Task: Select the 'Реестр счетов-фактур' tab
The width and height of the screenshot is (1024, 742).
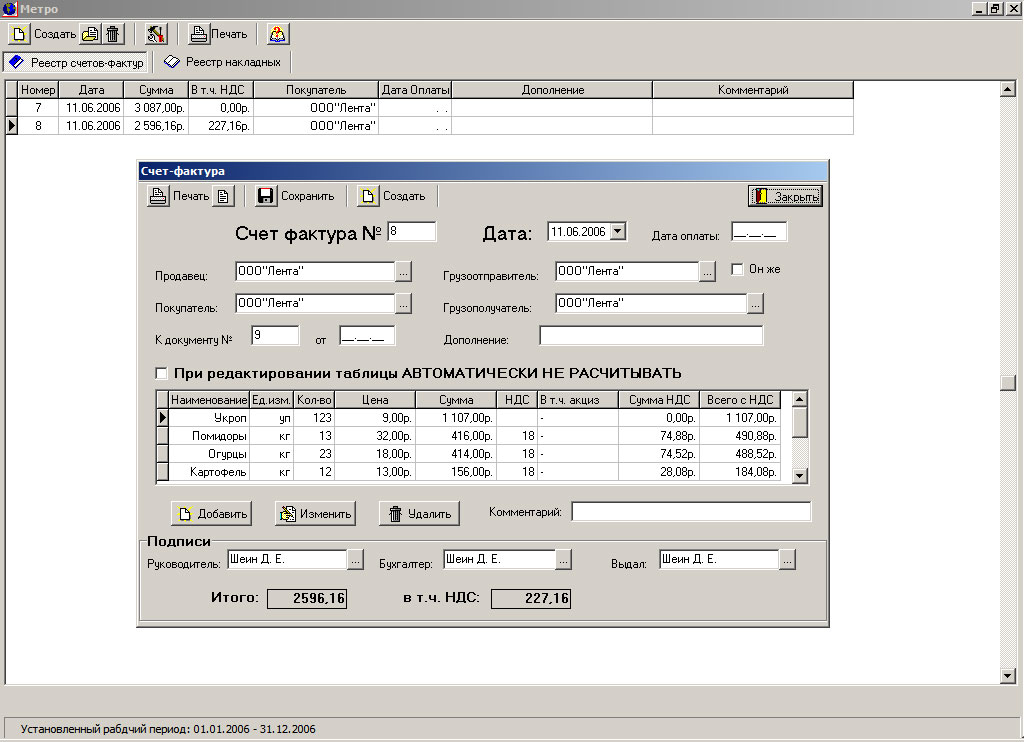Action: pos(76,63)
